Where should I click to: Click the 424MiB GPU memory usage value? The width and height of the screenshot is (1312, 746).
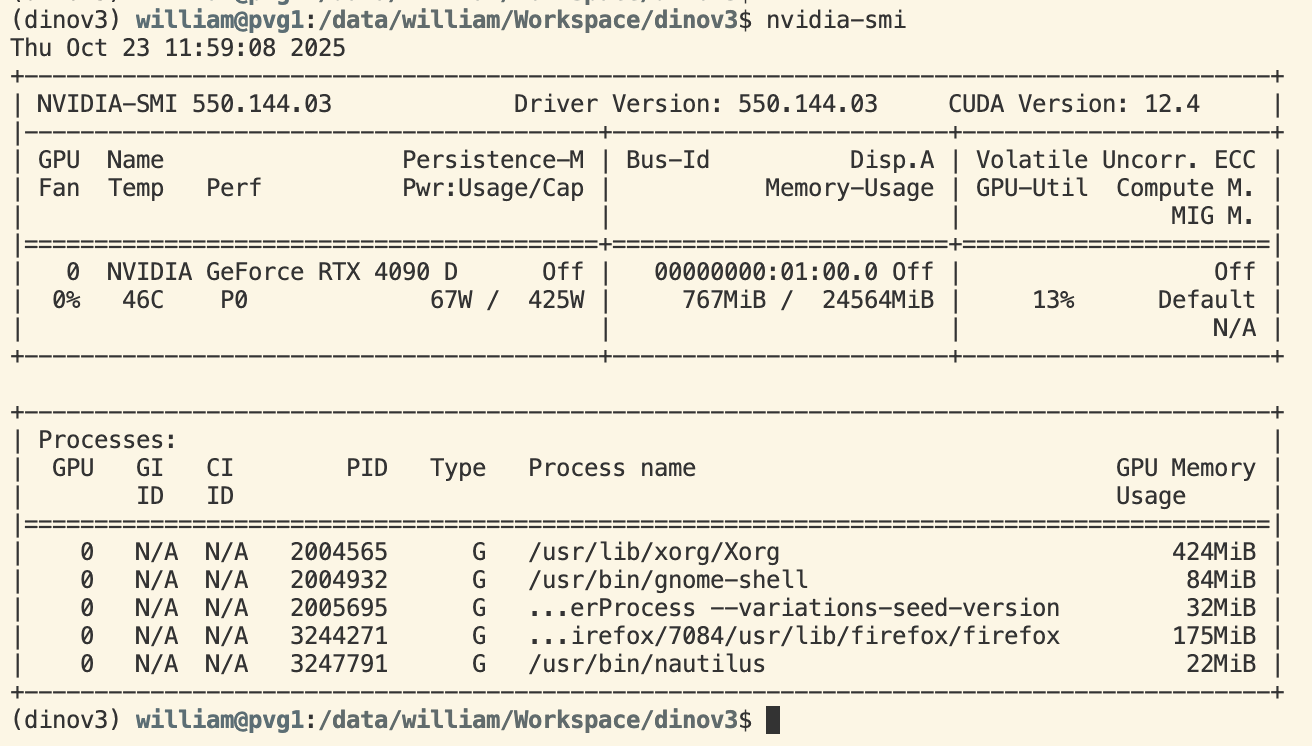[1213, 552]
